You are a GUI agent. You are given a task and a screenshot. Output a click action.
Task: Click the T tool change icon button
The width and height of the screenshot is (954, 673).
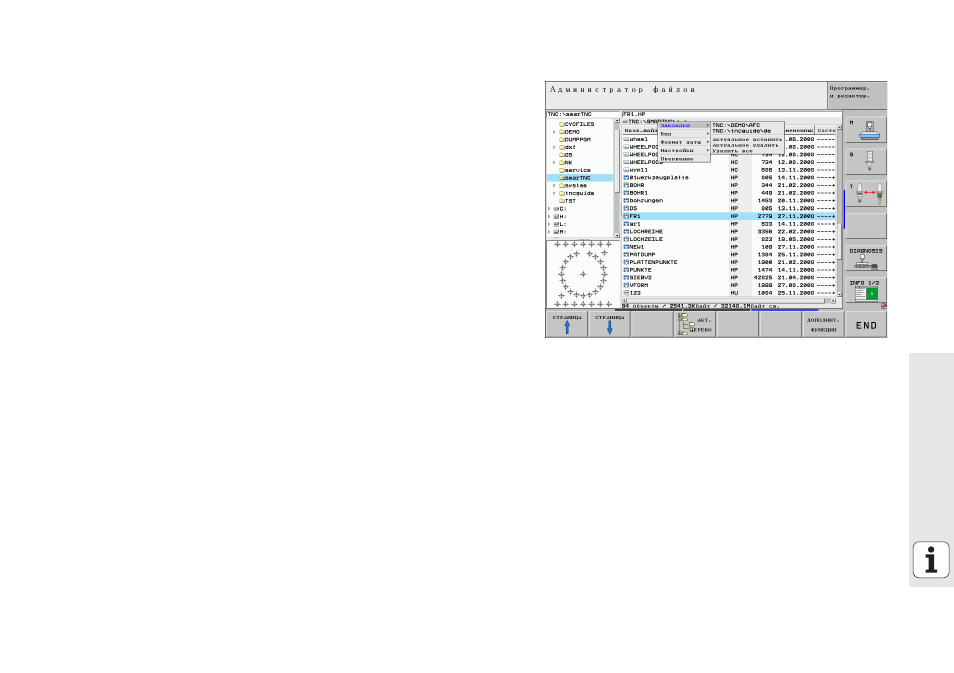866,194
